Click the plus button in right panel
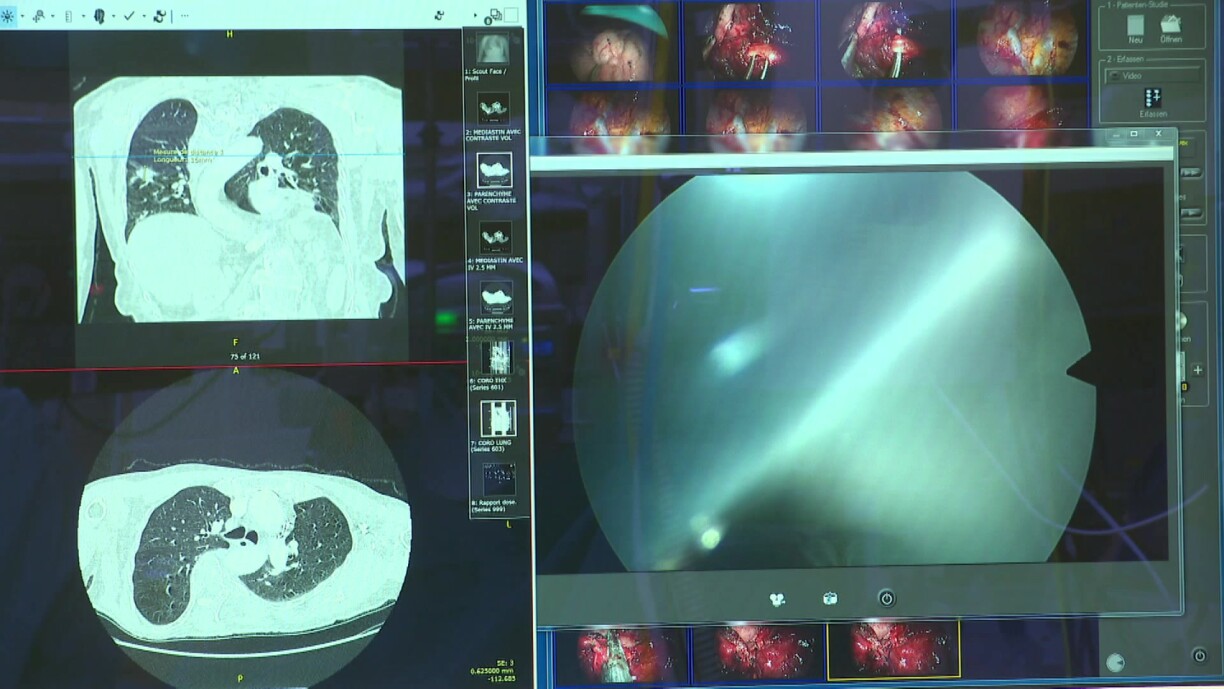The image size is (1224, 689). click(x=1198, y=370)
